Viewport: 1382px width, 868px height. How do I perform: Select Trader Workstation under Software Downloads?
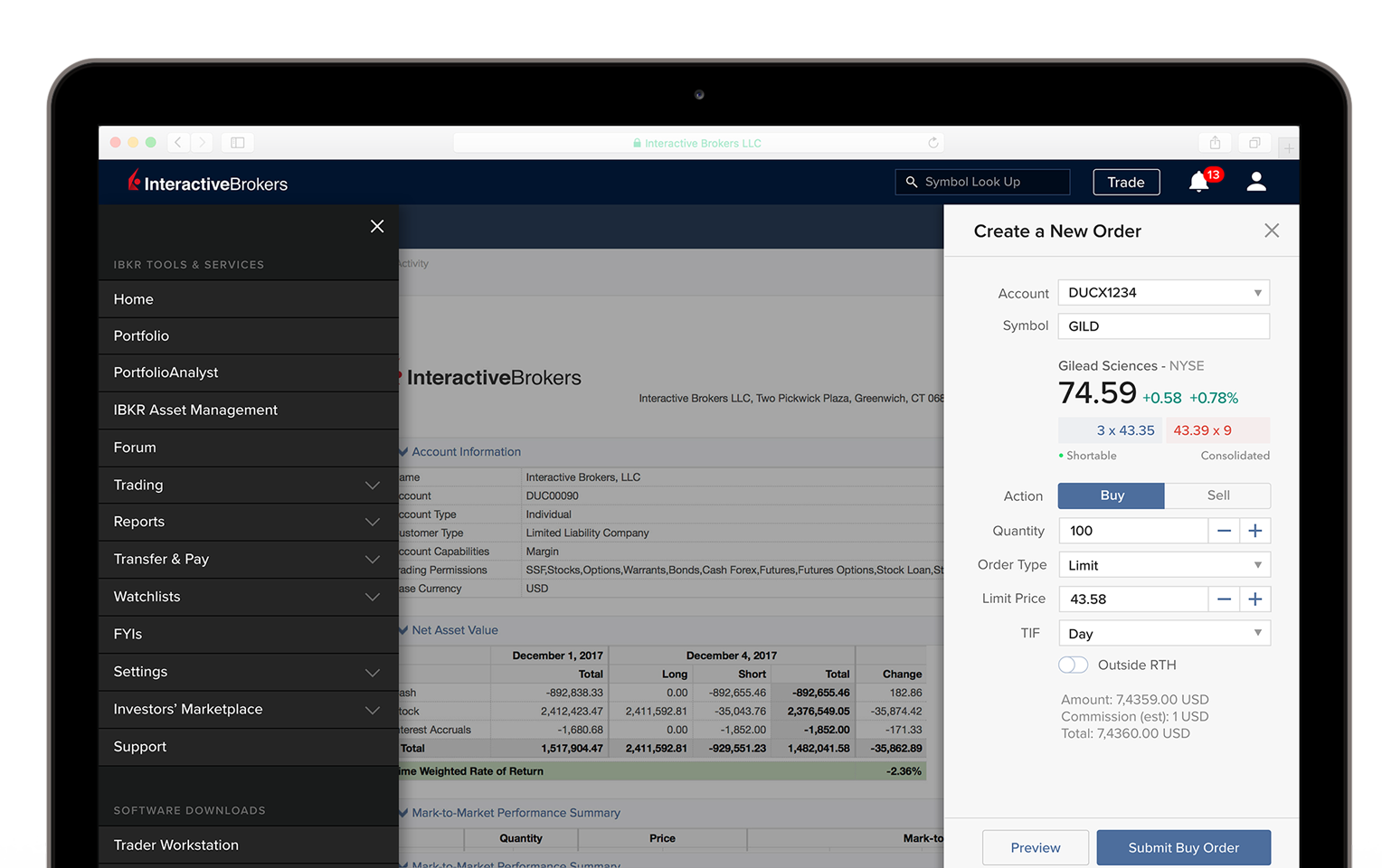coord(175,844)
